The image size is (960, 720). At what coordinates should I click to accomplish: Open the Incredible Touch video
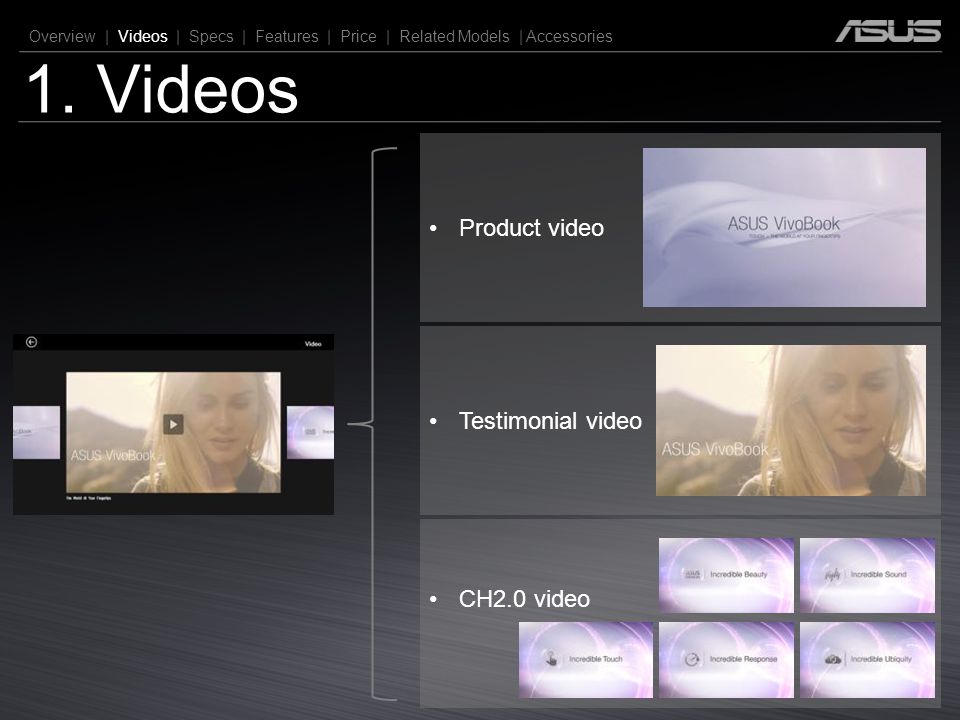[586, 660]
